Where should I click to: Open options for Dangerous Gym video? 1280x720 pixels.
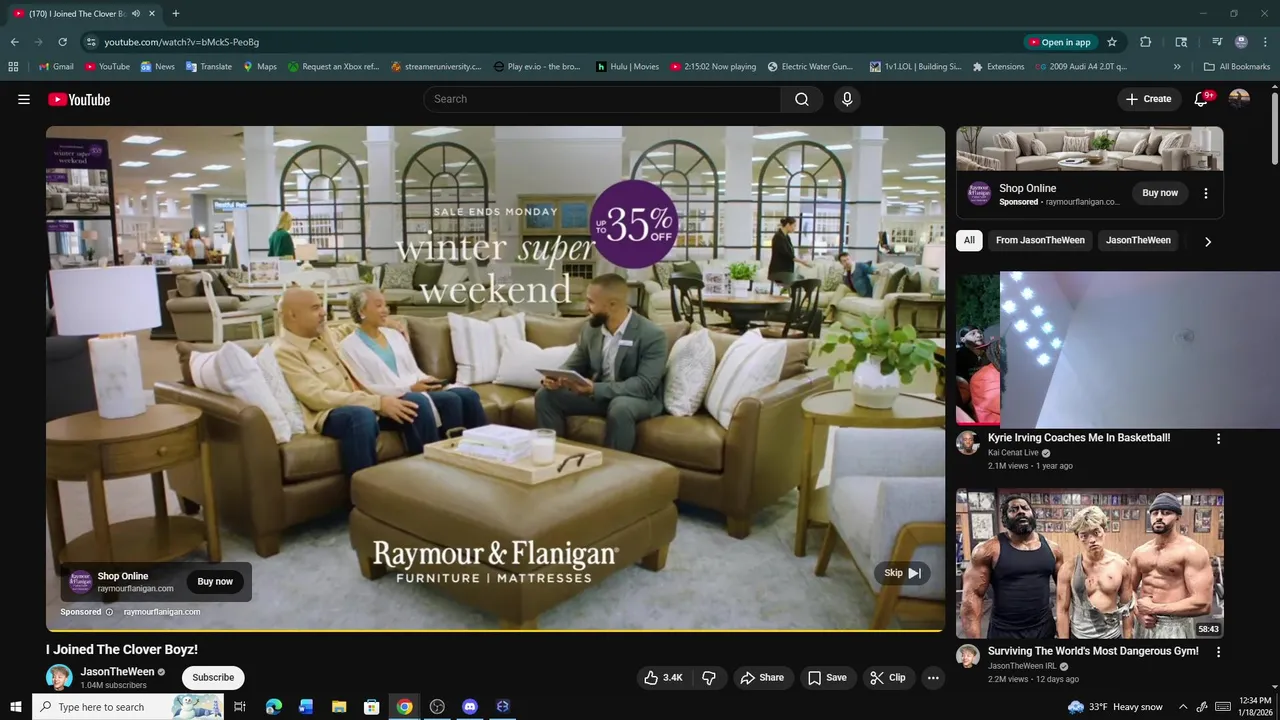click(1218, 652)
